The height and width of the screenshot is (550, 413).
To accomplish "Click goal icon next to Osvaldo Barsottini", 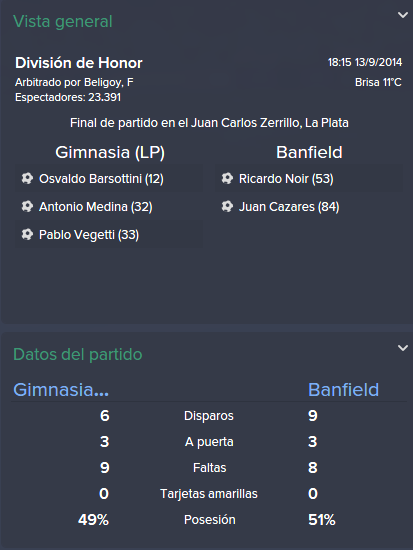I will pyautogui.click(x=27, y=179).
